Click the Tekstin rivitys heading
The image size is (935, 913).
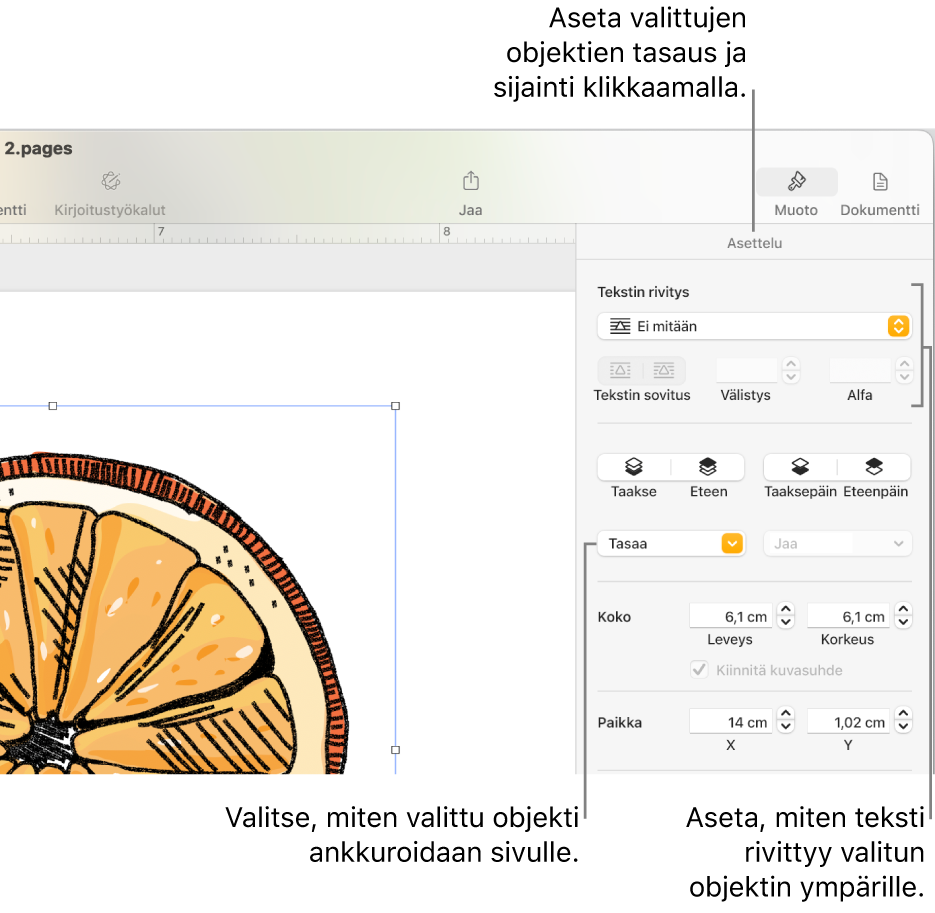[643, 292]
